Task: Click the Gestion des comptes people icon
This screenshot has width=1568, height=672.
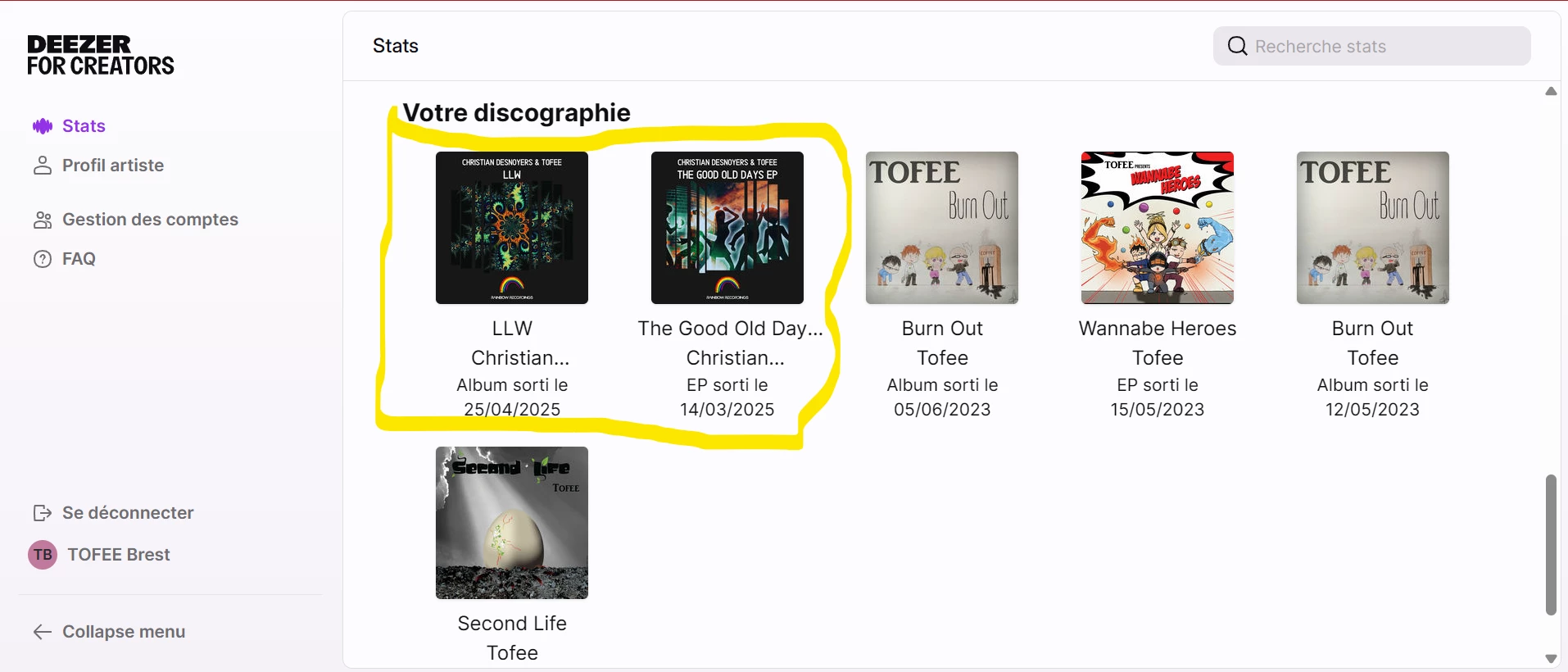Action: click(43, 220)
